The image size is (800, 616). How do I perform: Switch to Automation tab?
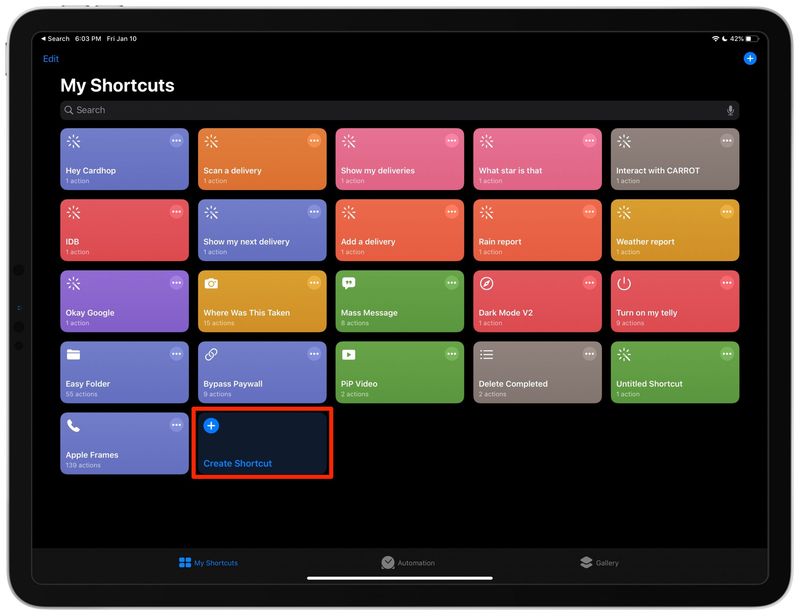tap(408, 562)
